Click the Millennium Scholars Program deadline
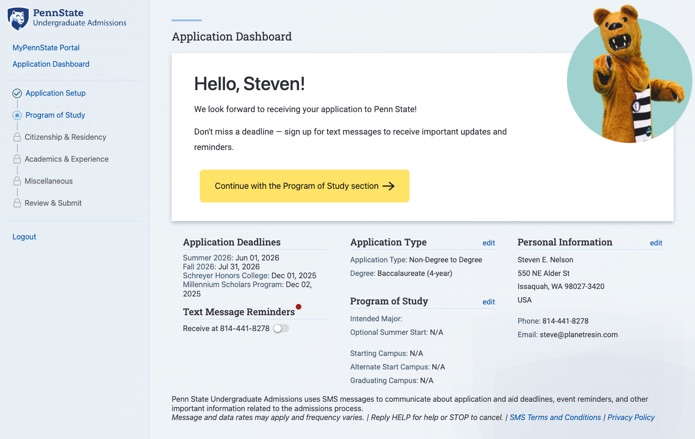The height and width of the screenshot is (439, 695). 247,289
